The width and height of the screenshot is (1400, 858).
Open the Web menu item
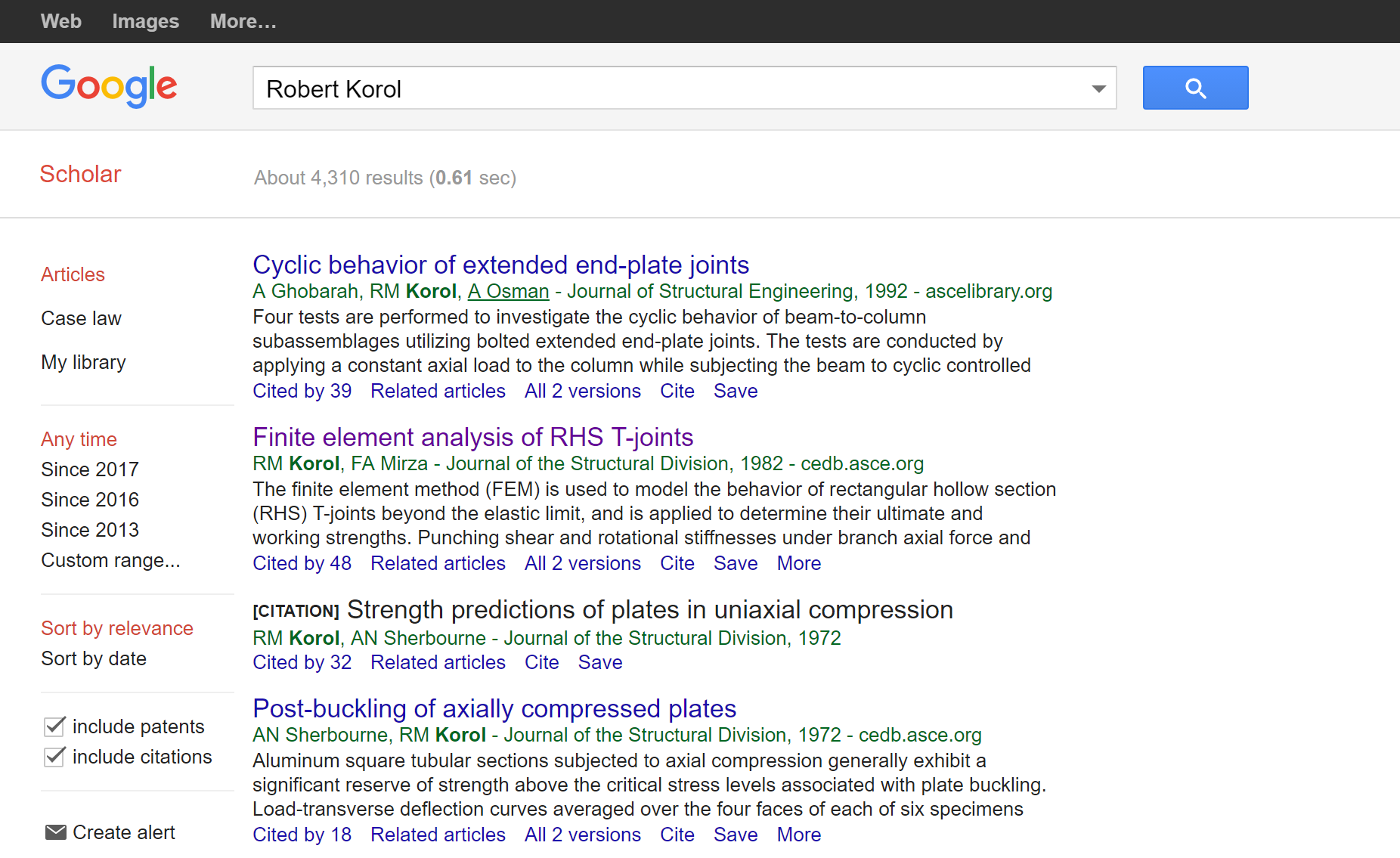(x=60, y=21)
